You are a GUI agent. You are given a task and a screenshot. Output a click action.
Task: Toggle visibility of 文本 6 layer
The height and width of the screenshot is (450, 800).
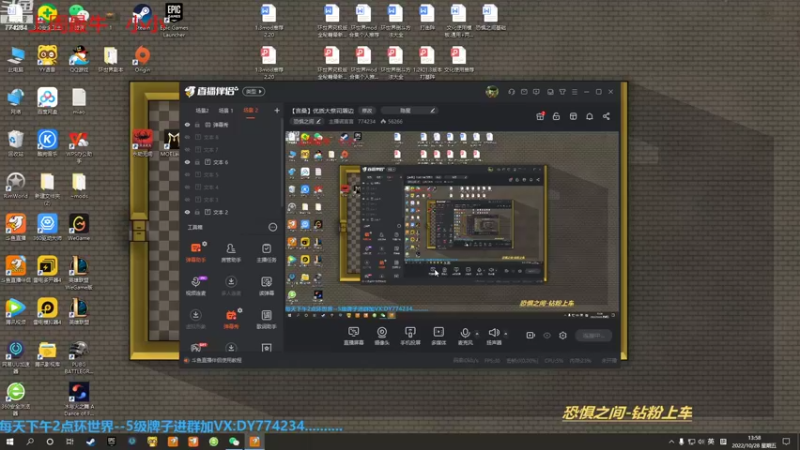pos(187,162)
